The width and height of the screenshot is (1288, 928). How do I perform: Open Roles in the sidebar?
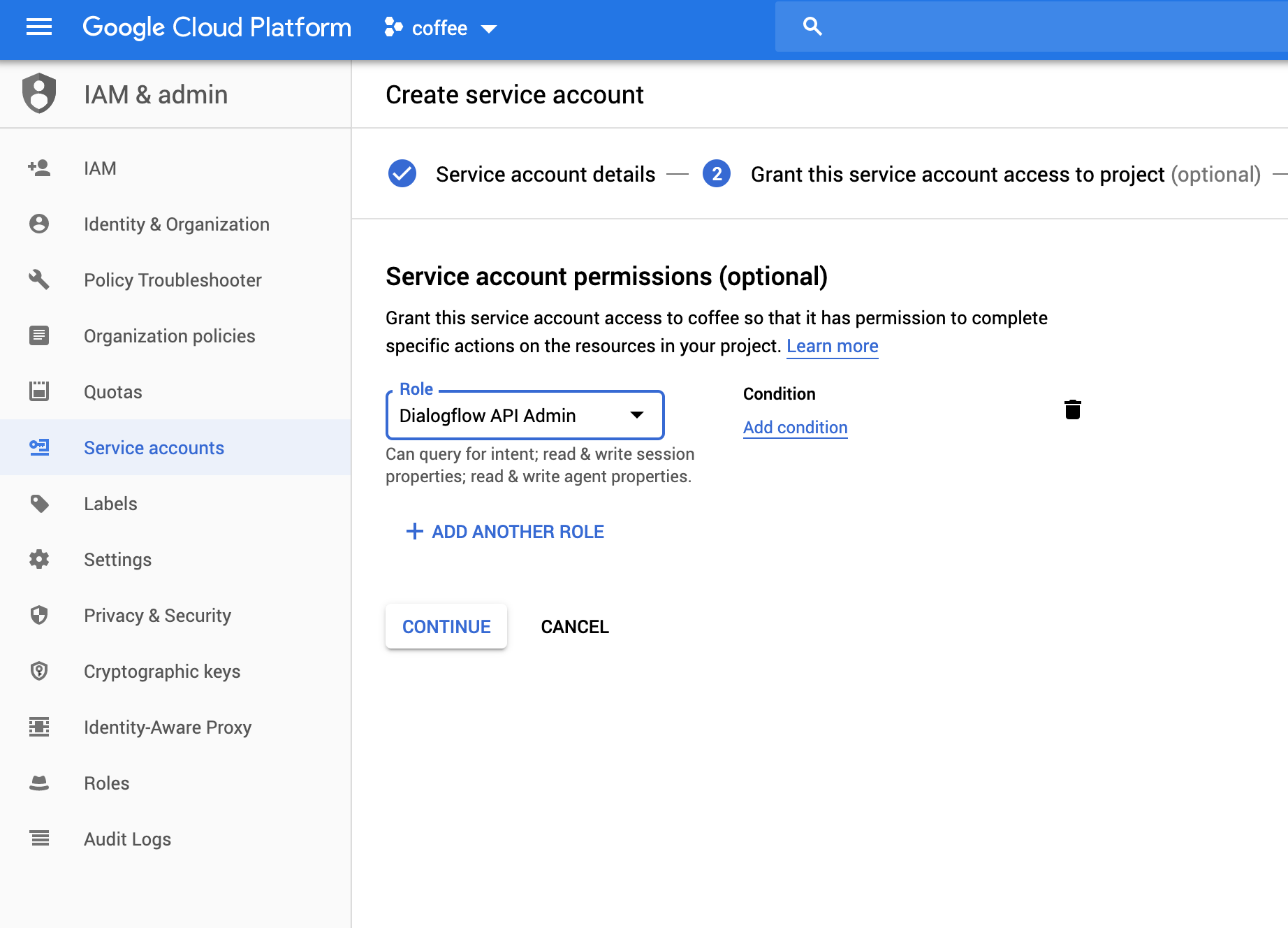(x=175, y=783)
